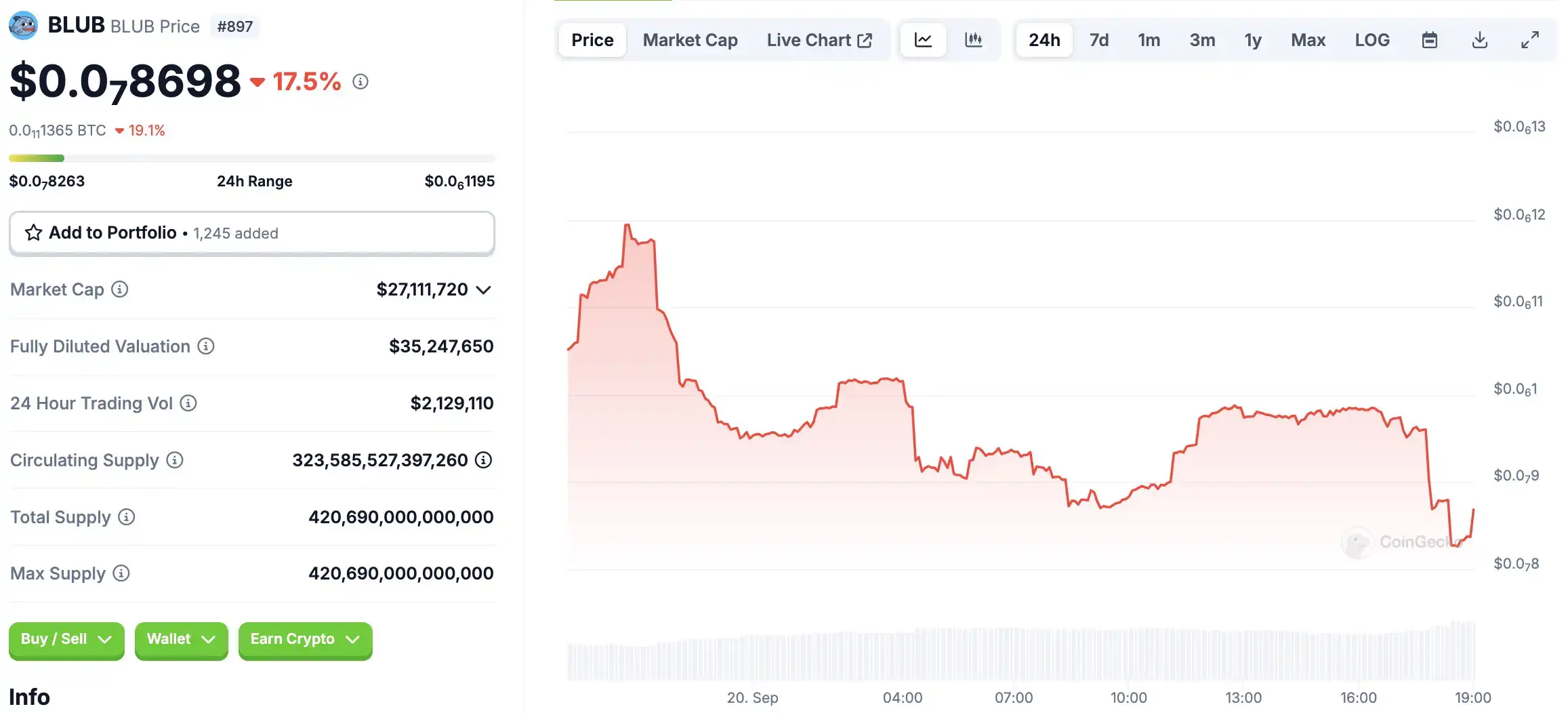Switch to the Market Cap chart tab

690,40
